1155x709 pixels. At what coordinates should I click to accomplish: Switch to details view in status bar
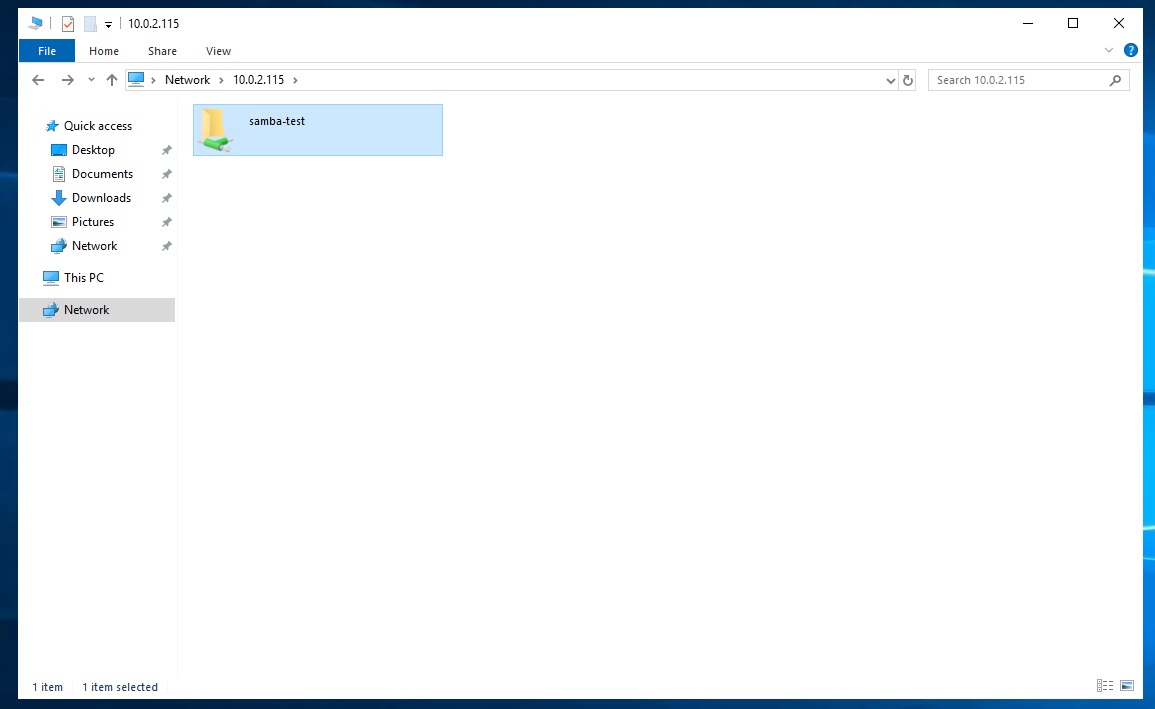(x=1105, y=686)
